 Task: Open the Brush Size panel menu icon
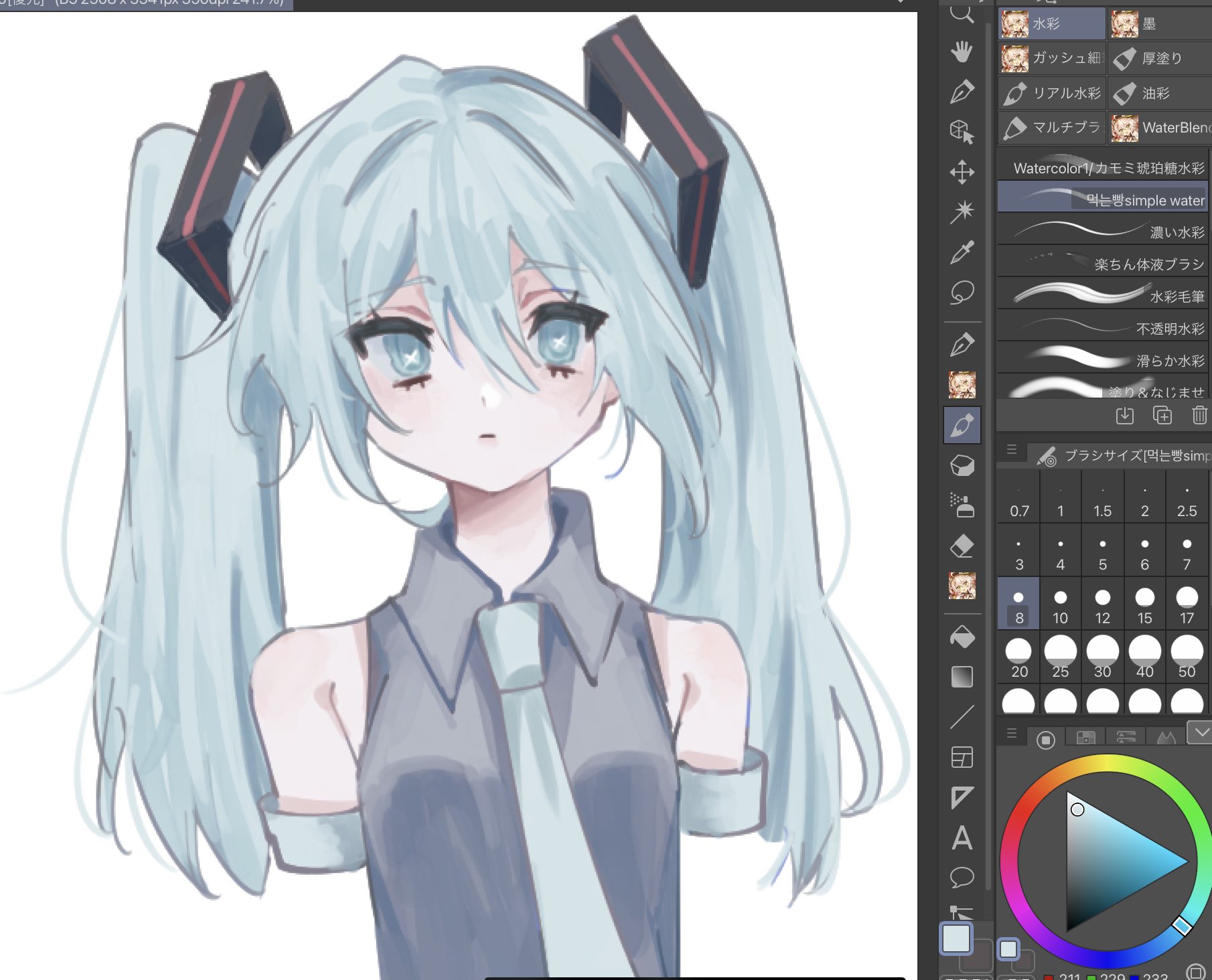(1012, 450)
